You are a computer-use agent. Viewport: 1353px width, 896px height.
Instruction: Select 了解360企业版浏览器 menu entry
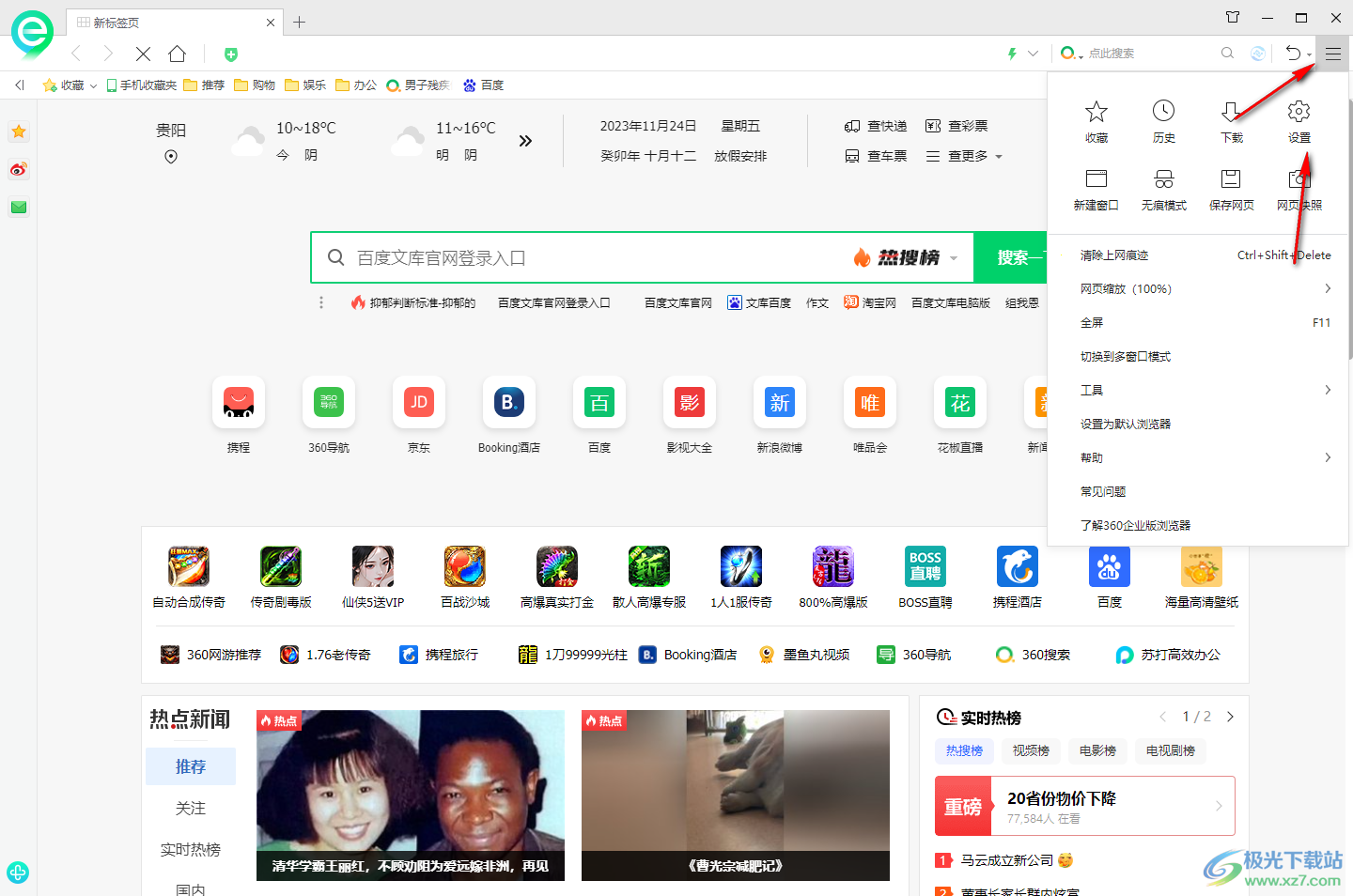(x=1198, y=526)
